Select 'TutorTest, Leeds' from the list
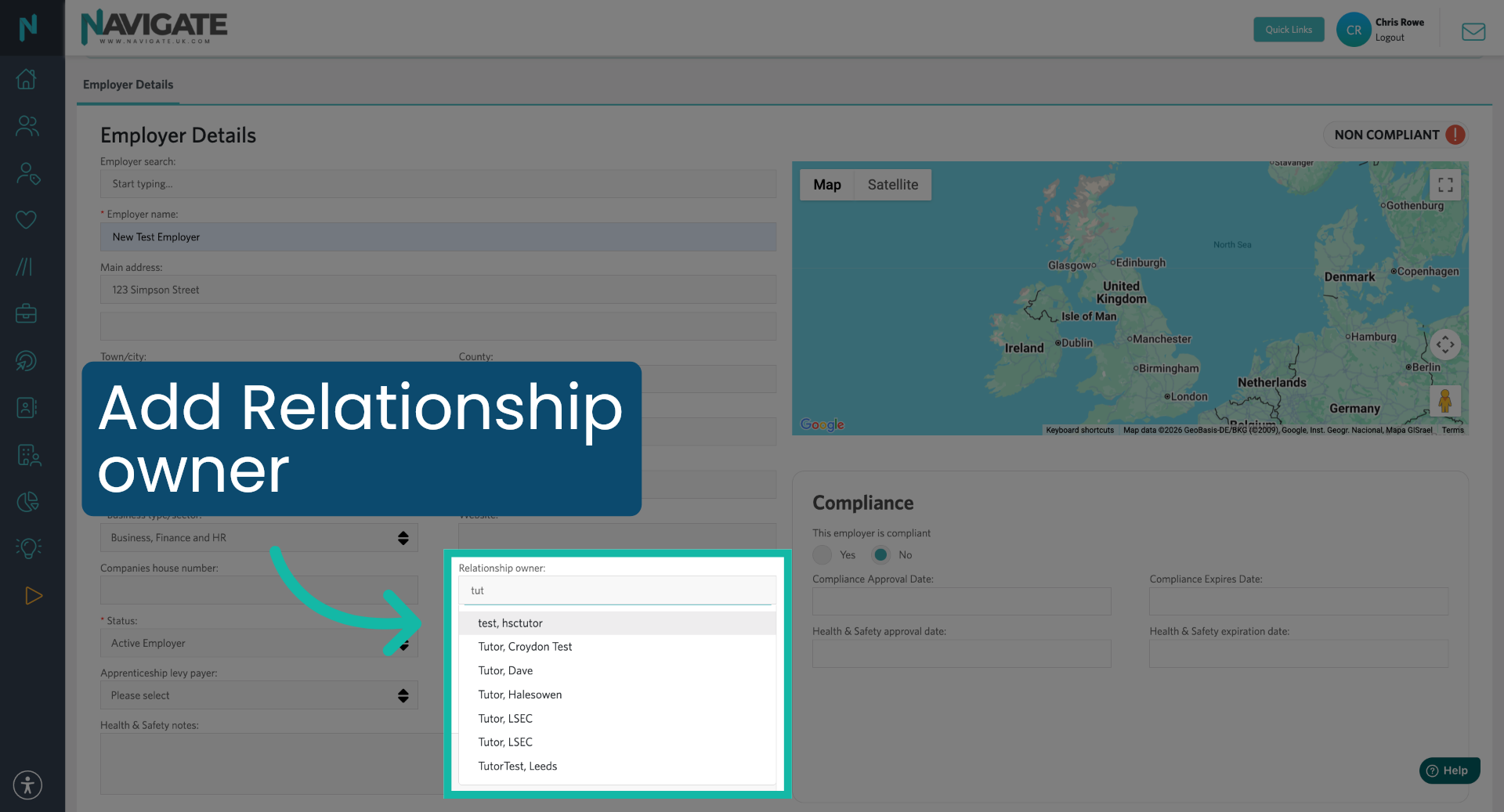 [617, 767]
